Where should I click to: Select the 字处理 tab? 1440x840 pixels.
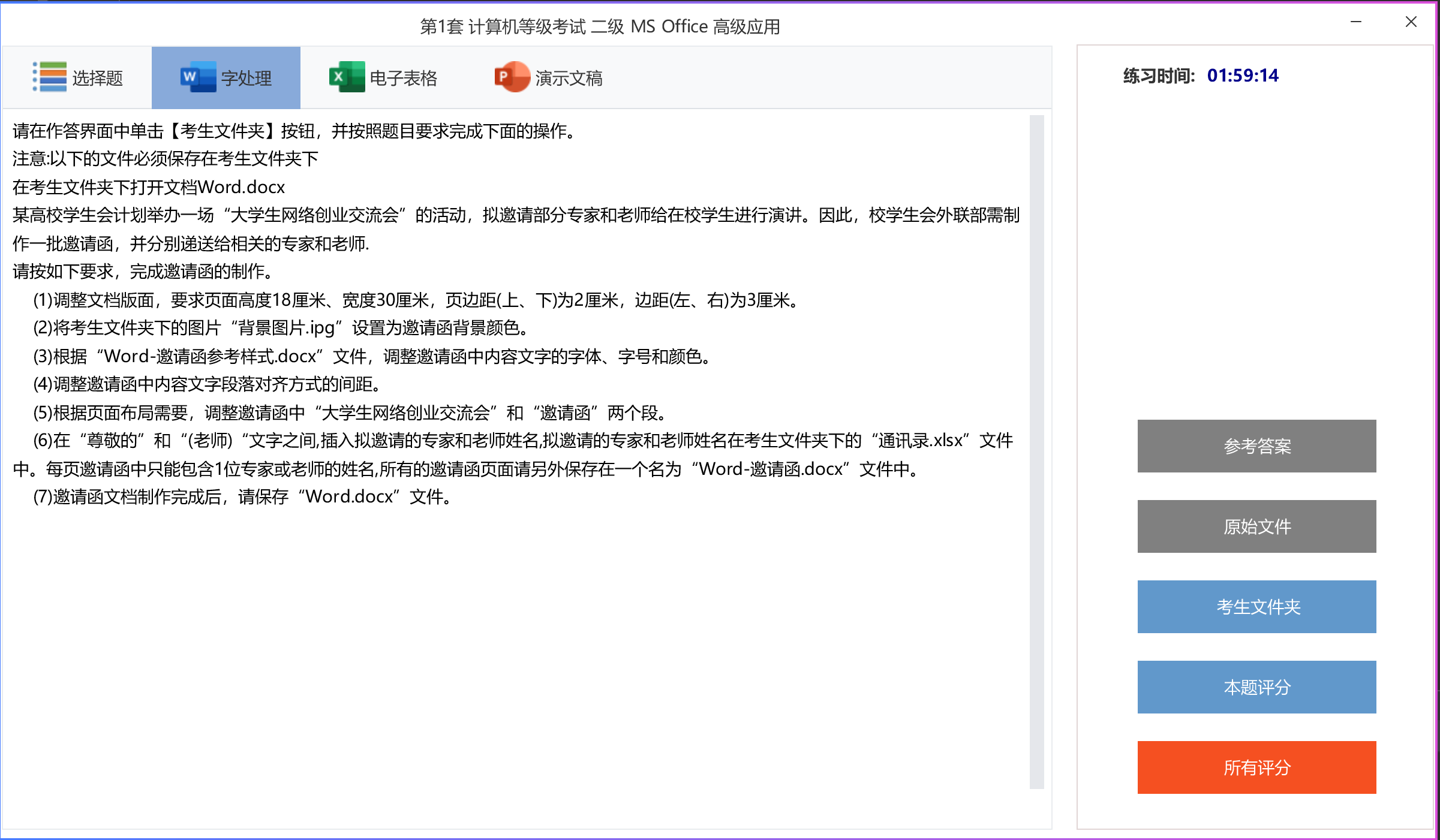pos(246,79)
